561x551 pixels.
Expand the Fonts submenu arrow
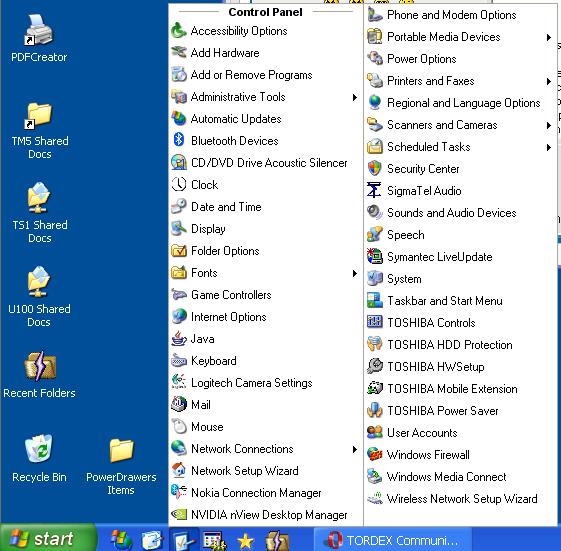coord(355,273)
